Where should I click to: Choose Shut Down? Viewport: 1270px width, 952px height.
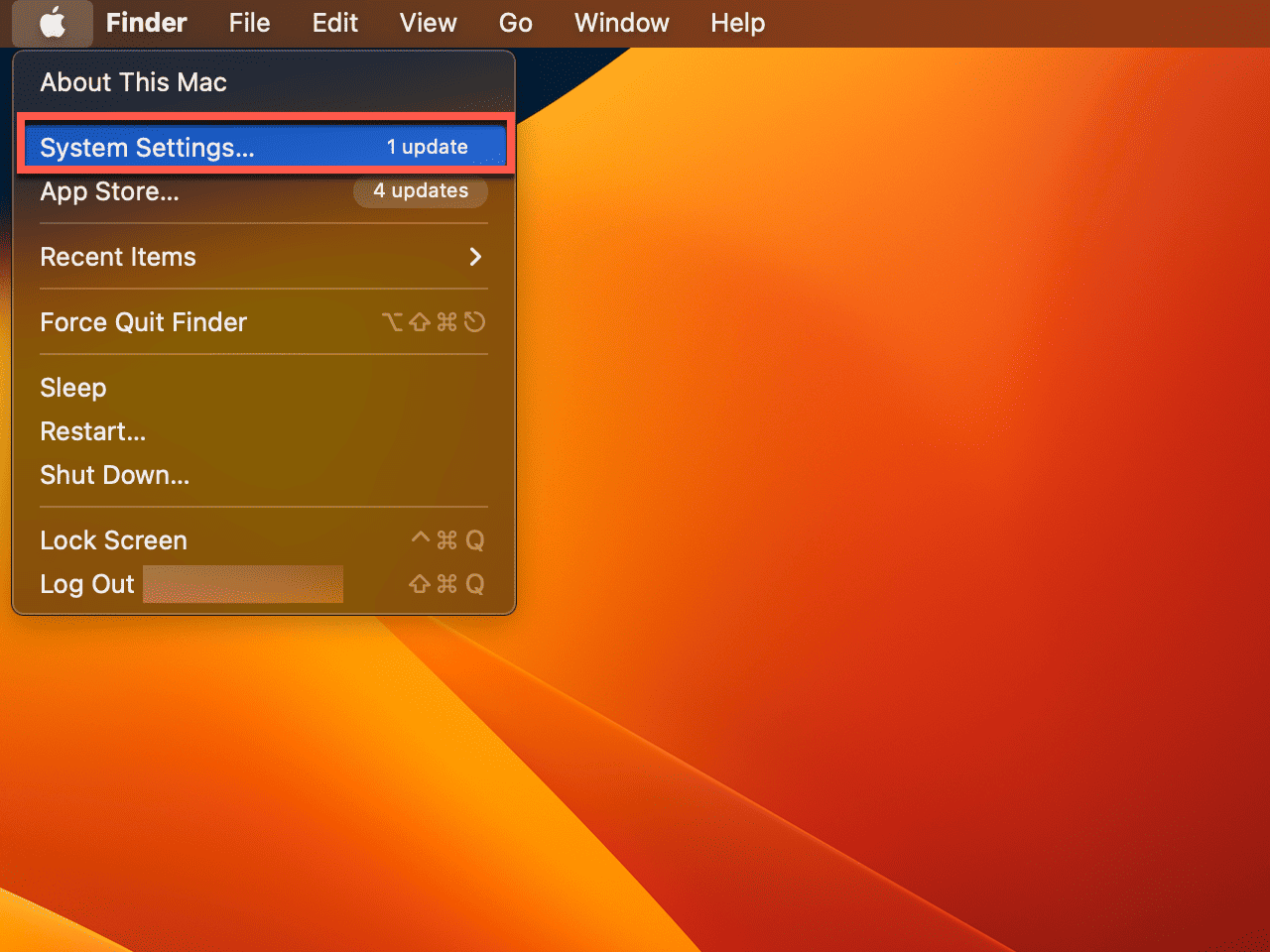click(x=114, y=475)
